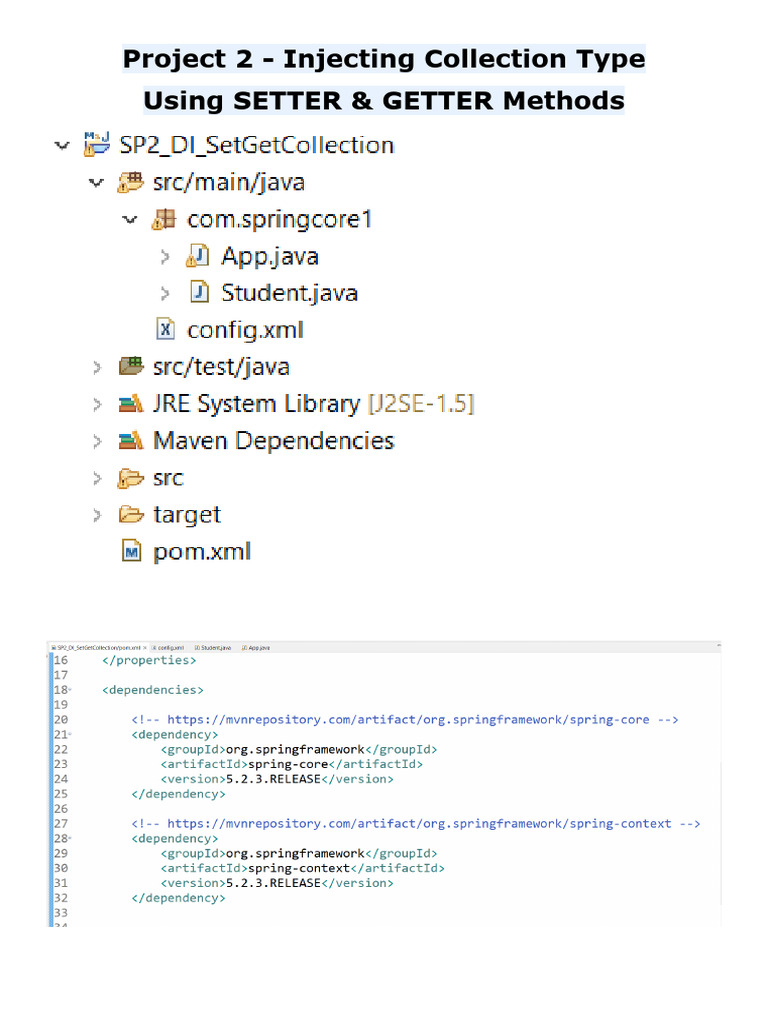Screen dimensions: 768x1024
Task: Expand the src/test/java folder
Action: pos(97,367)
